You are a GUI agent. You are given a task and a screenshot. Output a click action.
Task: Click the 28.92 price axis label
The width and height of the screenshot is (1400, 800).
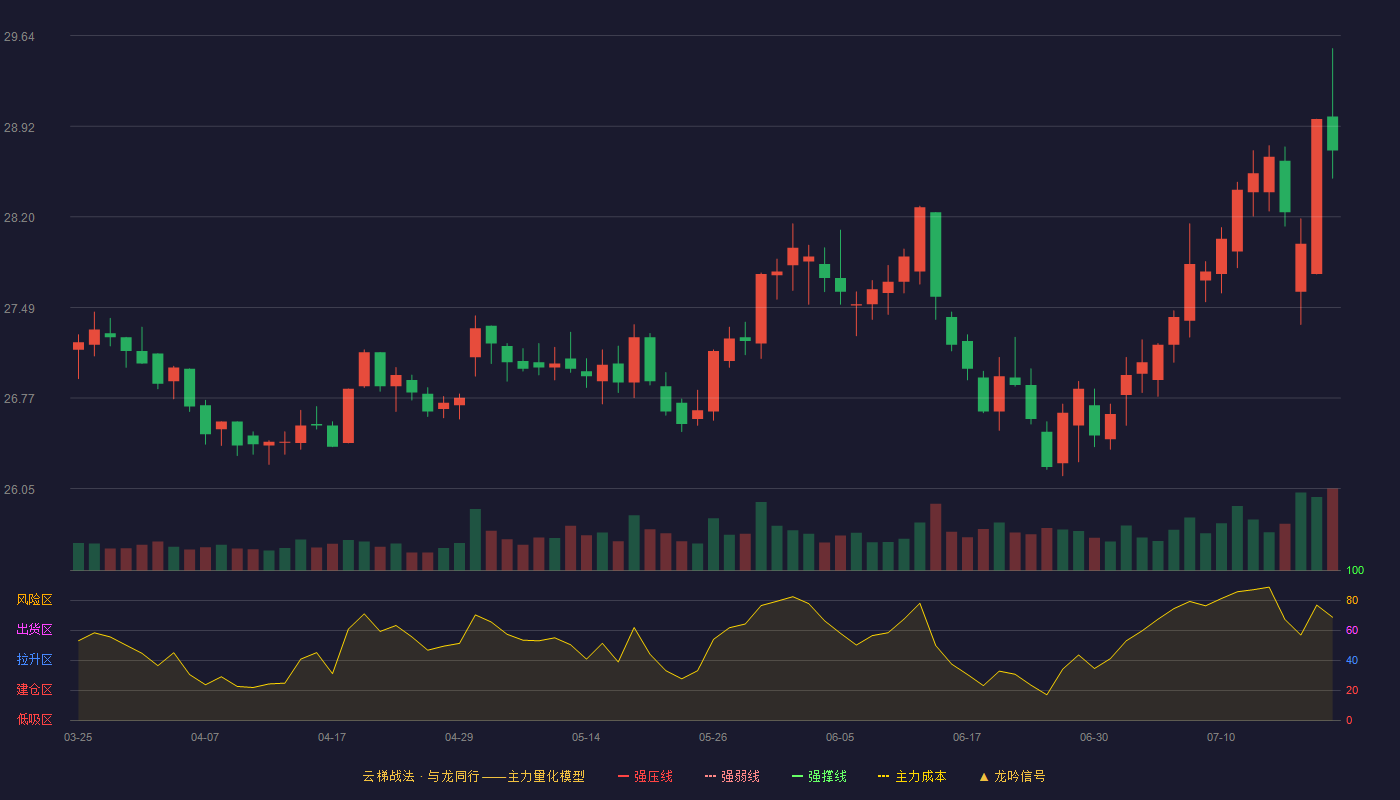point(19,128)
